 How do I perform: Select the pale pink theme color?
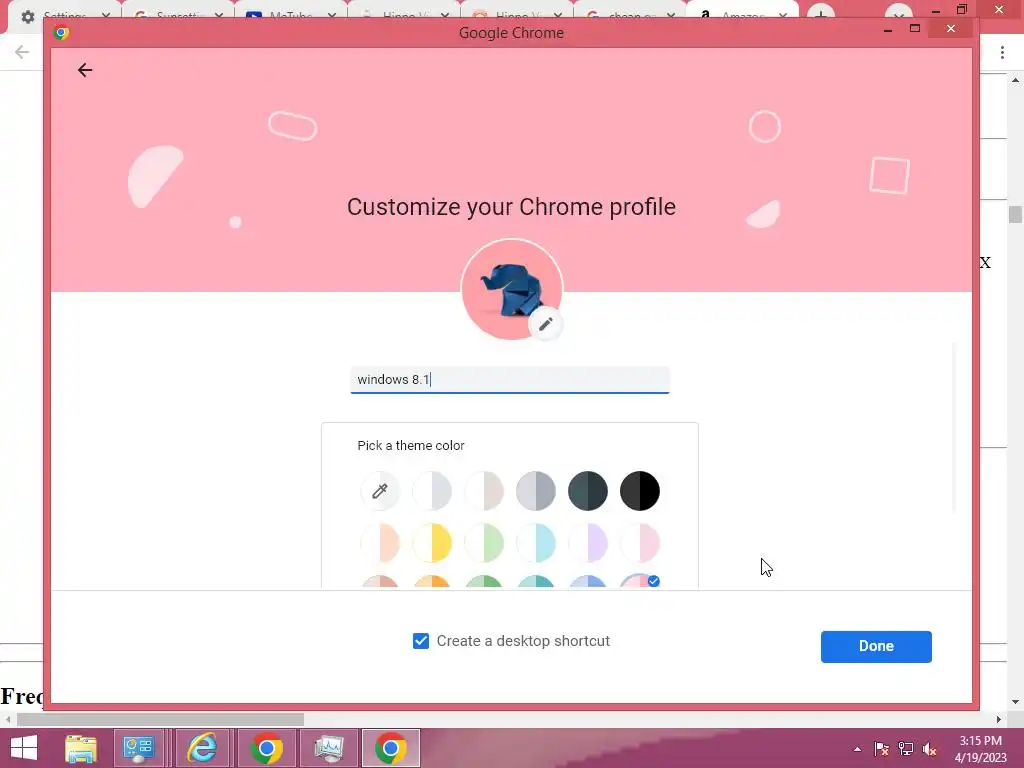tap(640, 543)
